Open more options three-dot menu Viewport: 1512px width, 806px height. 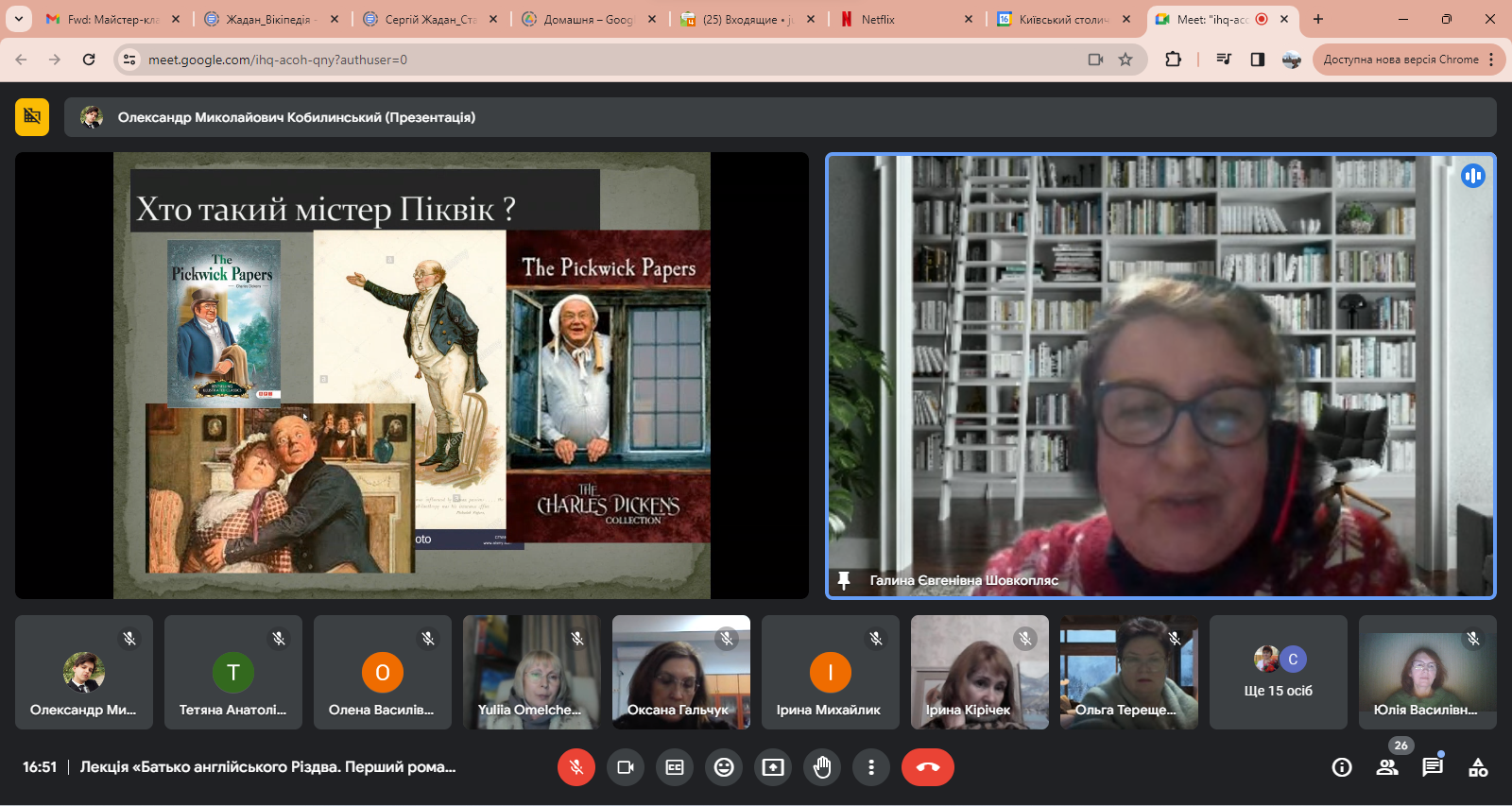871,767
